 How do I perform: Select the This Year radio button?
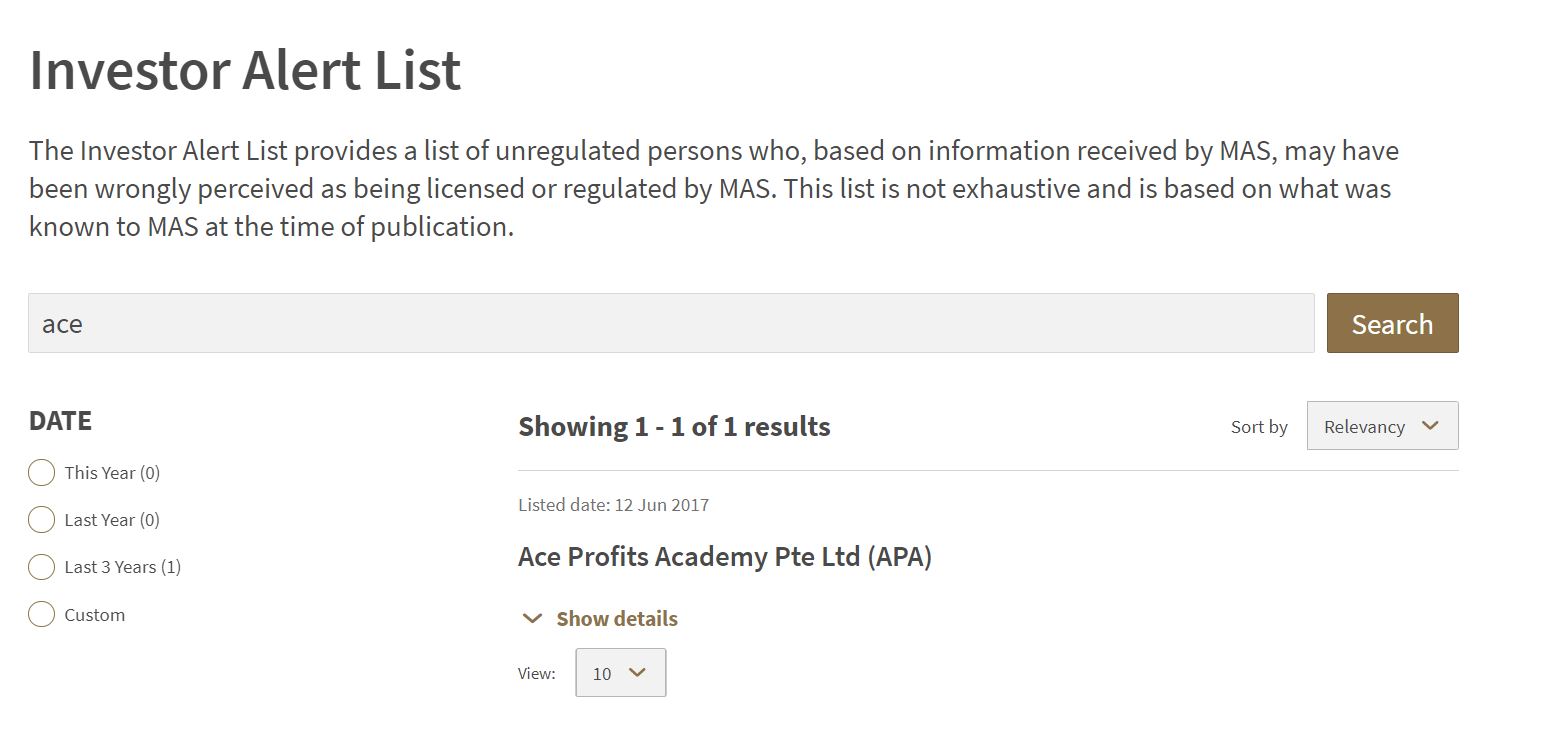(41, 473)
